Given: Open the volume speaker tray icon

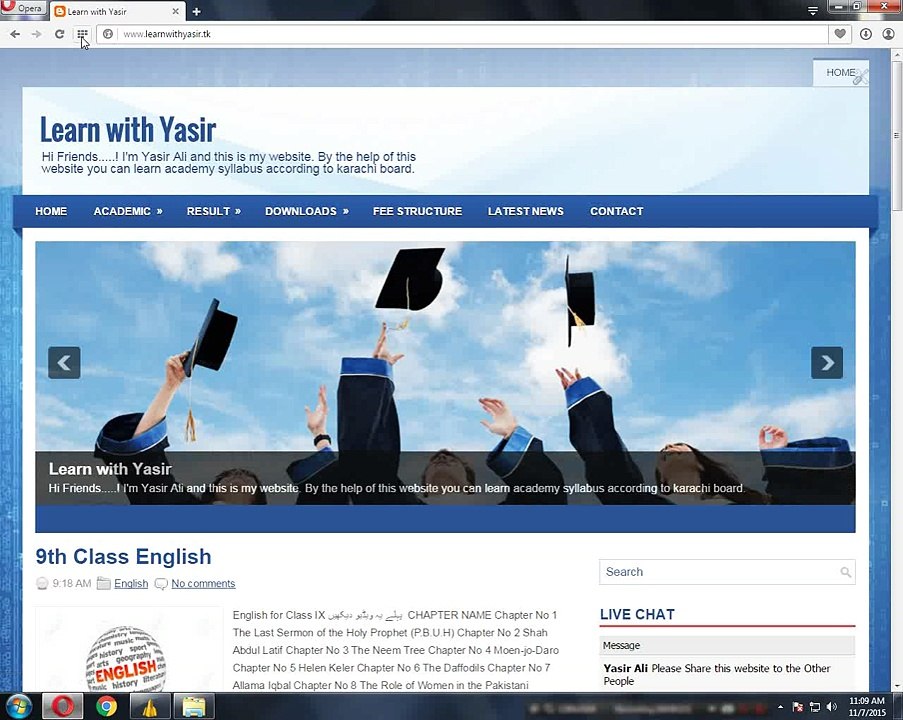Looking at the screenshot, I should coord(832,707).
